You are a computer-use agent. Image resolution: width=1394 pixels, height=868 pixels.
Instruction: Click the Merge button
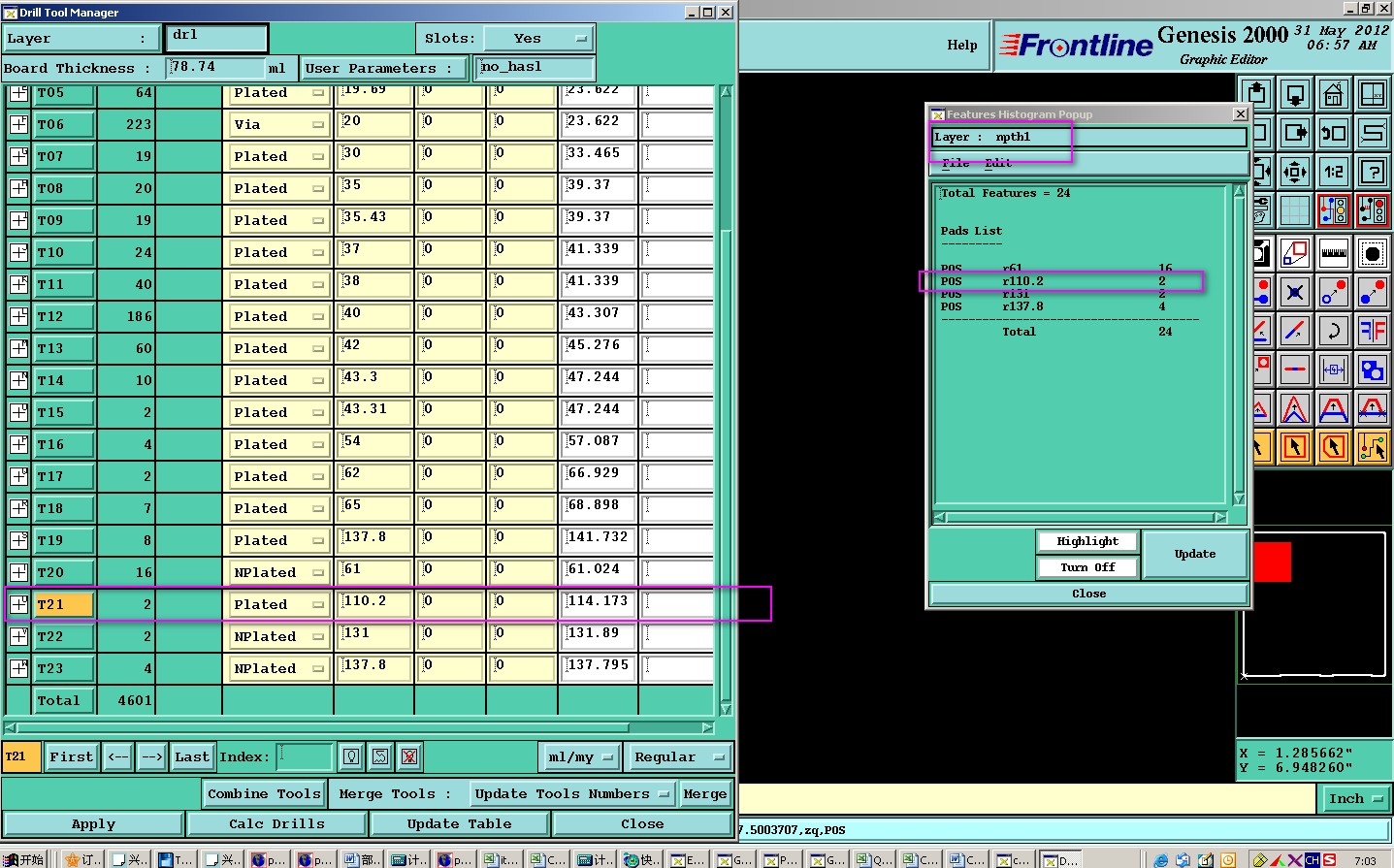(705, 793)
